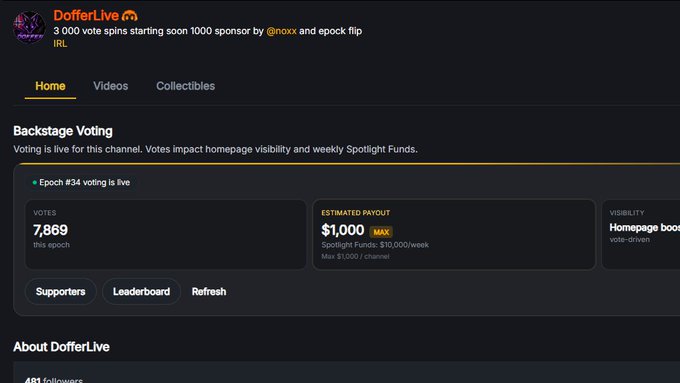Open the Supporters list
This screenshot has height=383, width=680.
click(x=60, y=291)
